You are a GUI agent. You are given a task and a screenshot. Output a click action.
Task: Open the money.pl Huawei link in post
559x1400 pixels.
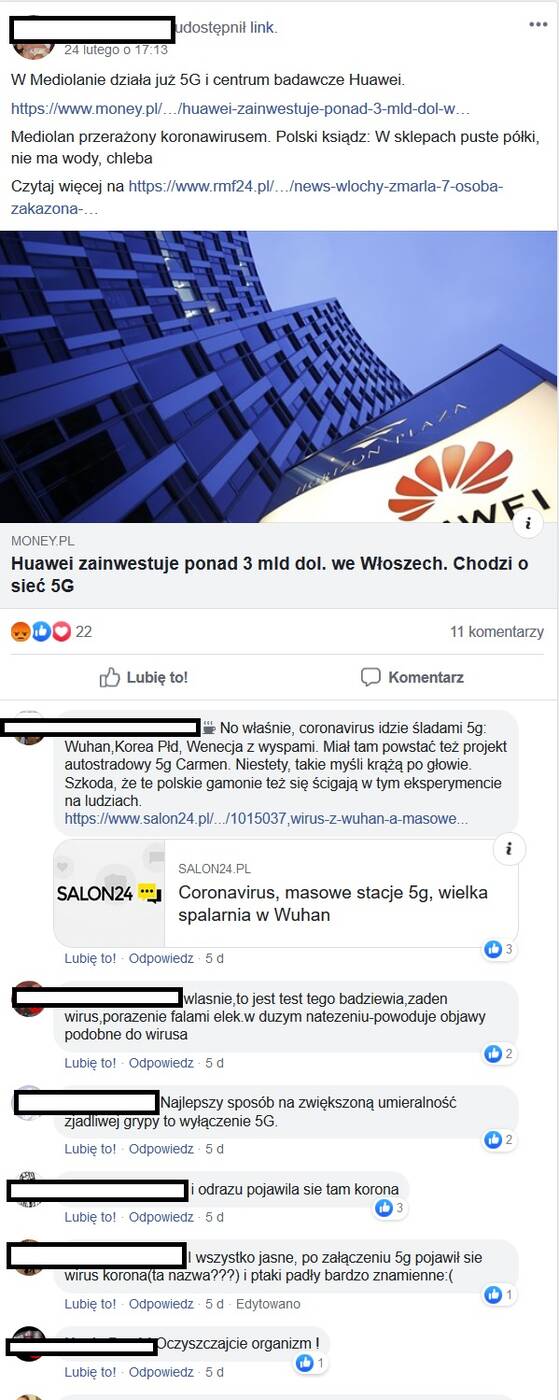(240, 108)
